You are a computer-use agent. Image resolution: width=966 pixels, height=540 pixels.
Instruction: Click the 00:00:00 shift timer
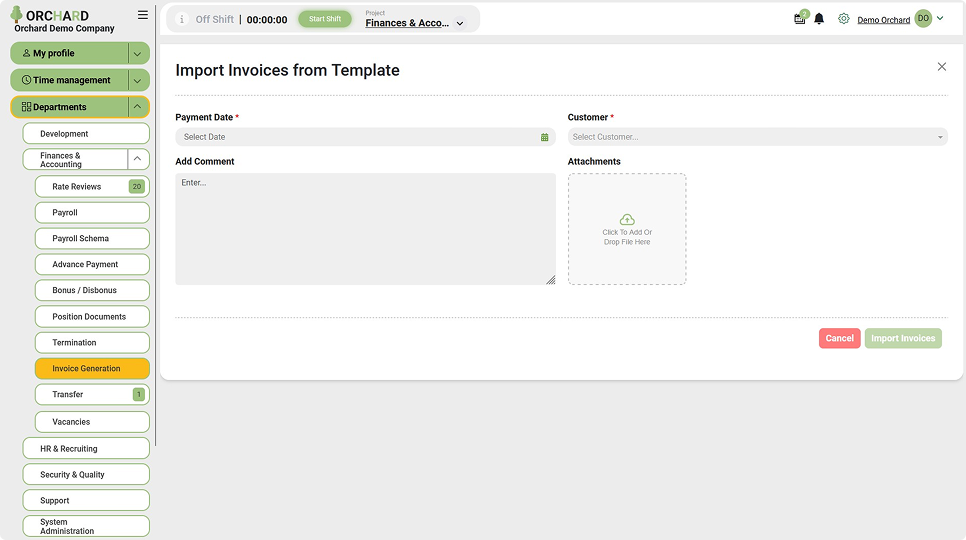(x=267, y=20)
